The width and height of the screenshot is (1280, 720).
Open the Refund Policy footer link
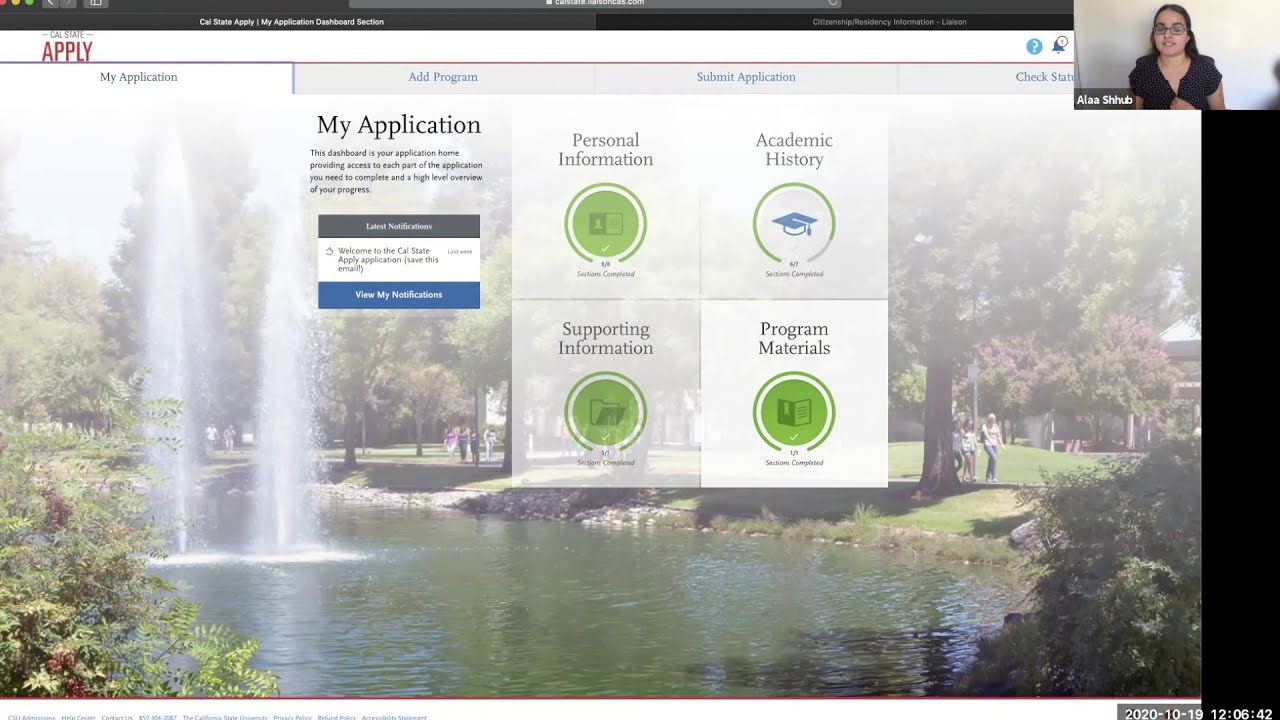336,717
